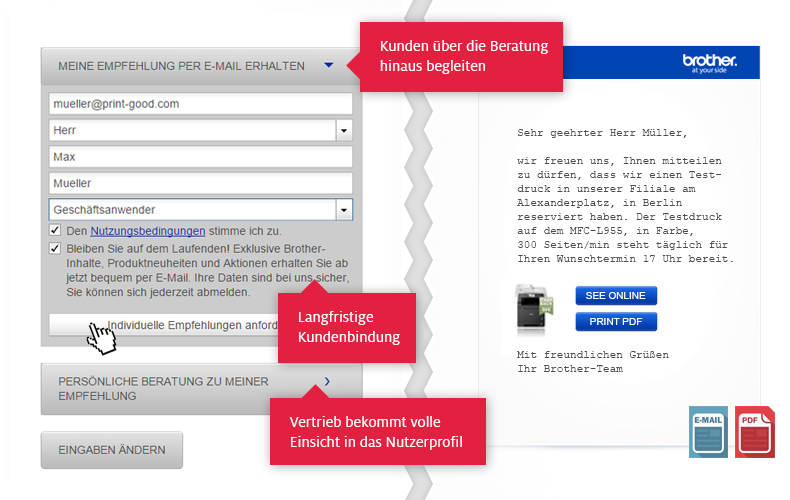Viewport: 790px width, 500px height.
Task: Click callout 'Kunden über die Beratung hinaus begleiten'
Action: tap(462, 57)
